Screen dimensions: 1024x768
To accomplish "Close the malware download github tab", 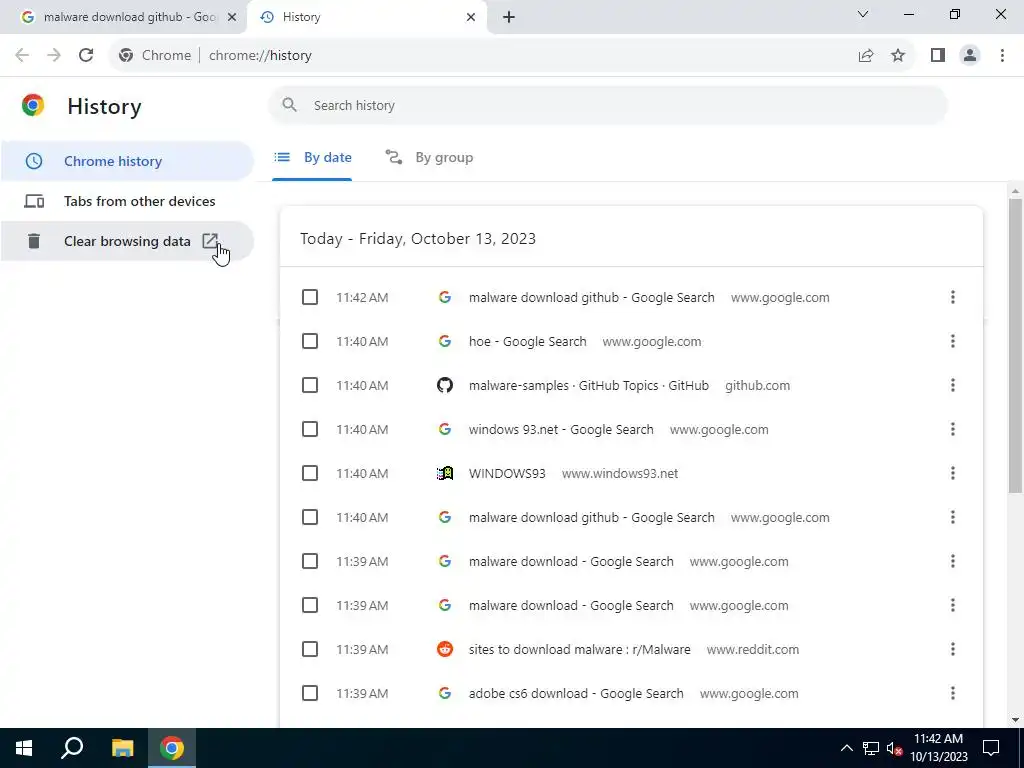I will pos(232,17).
